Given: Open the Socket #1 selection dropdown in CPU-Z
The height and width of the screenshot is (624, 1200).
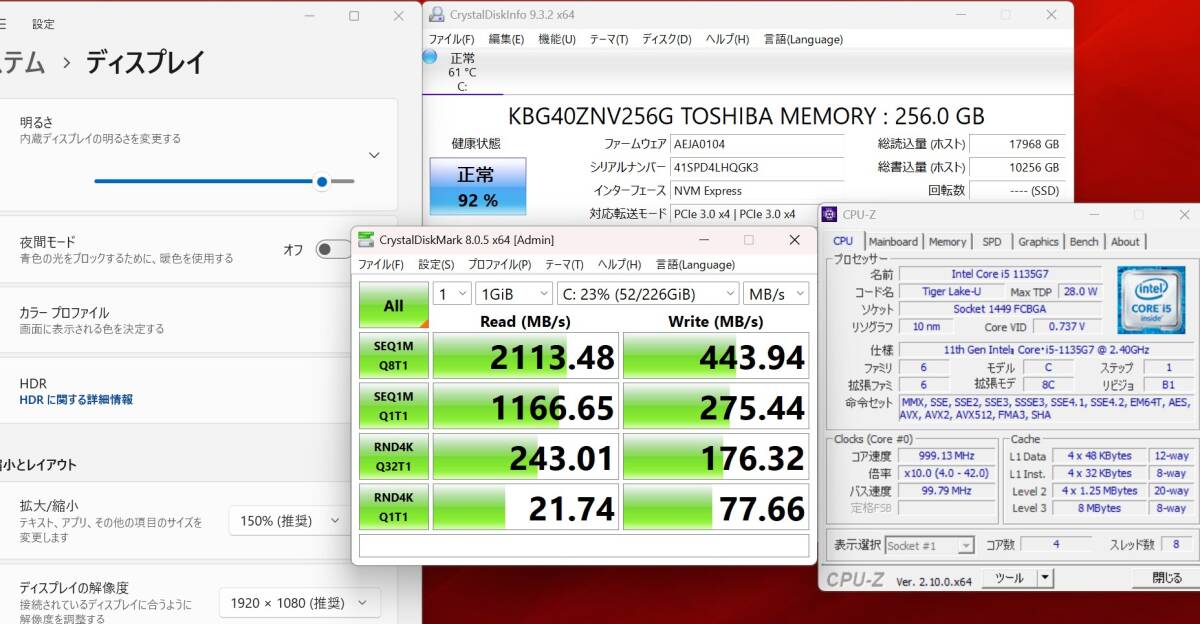Looking at the screenshot, I should pos(929,545).
